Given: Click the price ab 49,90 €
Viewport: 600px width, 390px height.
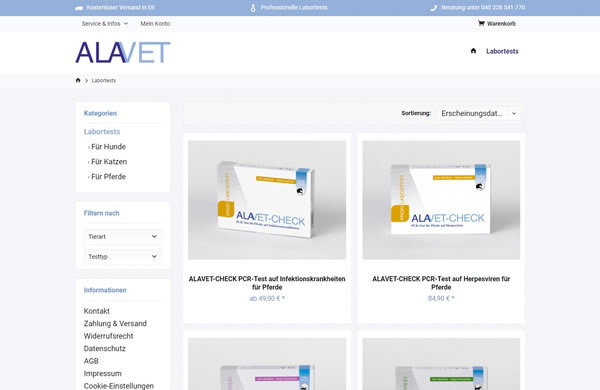Looking at the screenshot, I should tap(267, 299).
